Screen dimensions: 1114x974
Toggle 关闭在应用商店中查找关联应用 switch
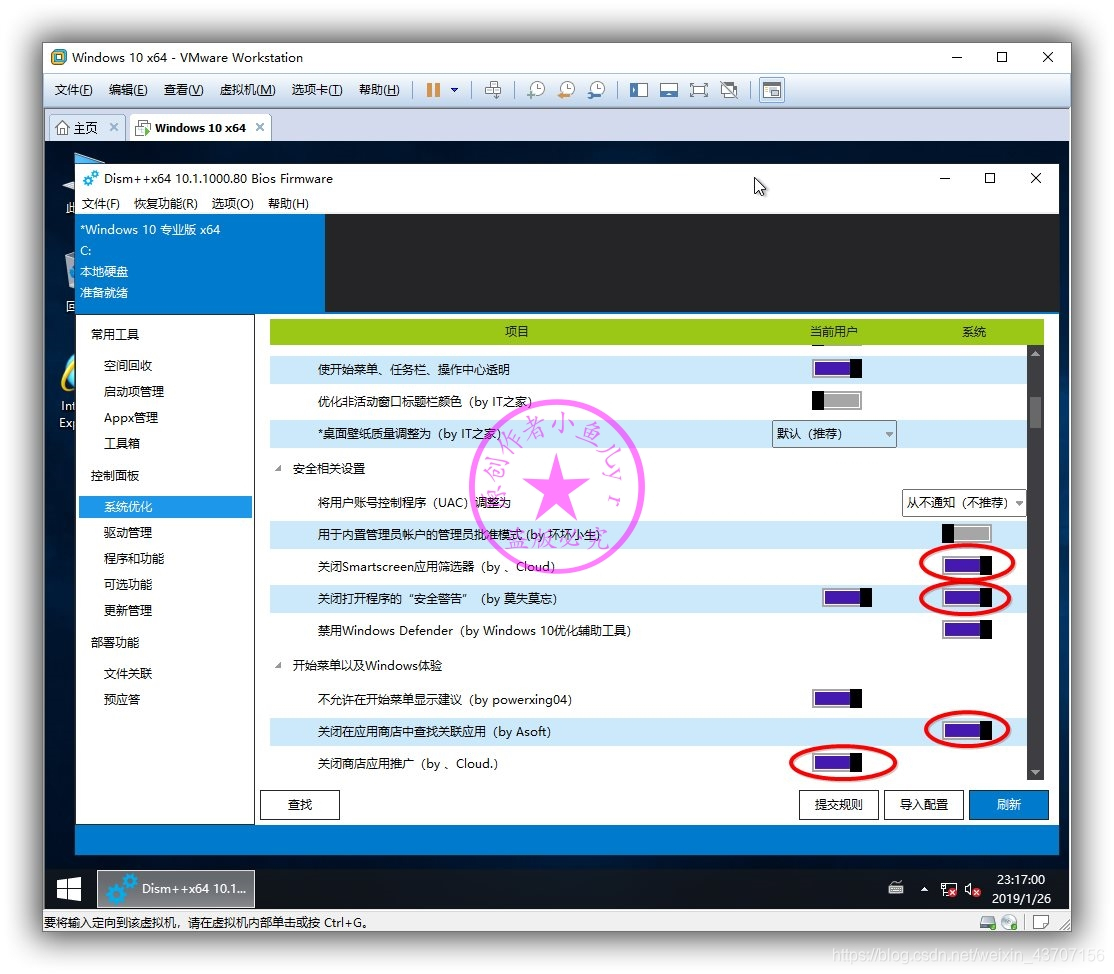tap(967, 730)
